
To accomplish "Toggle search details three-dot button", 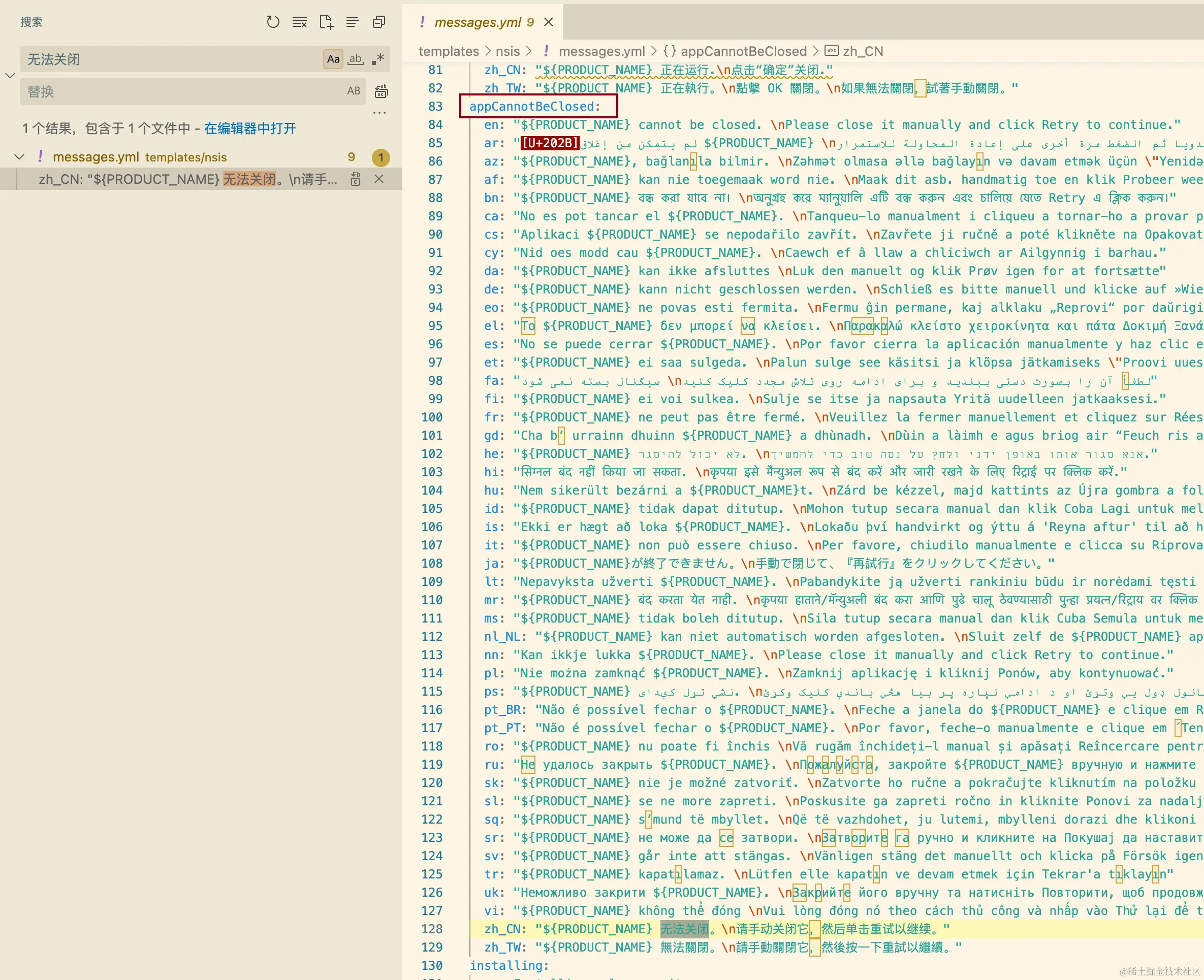I will click(x=379, y=113).
